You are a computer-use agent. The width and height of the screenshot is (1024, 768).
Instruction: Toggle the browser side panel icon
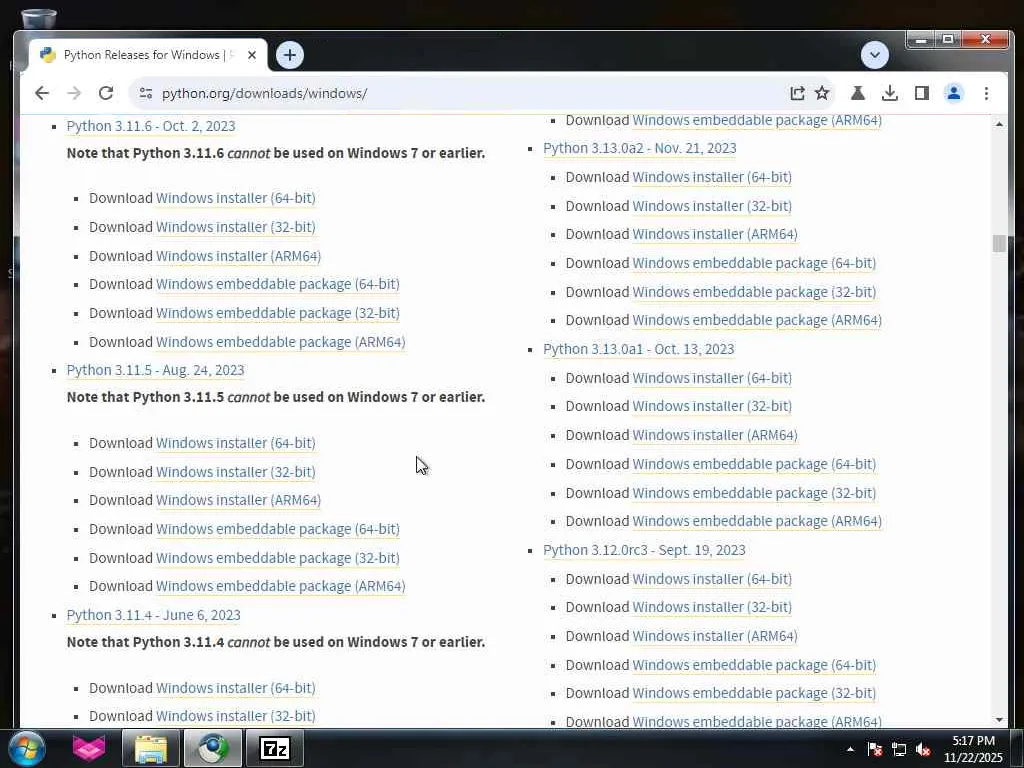pos(921,93)
